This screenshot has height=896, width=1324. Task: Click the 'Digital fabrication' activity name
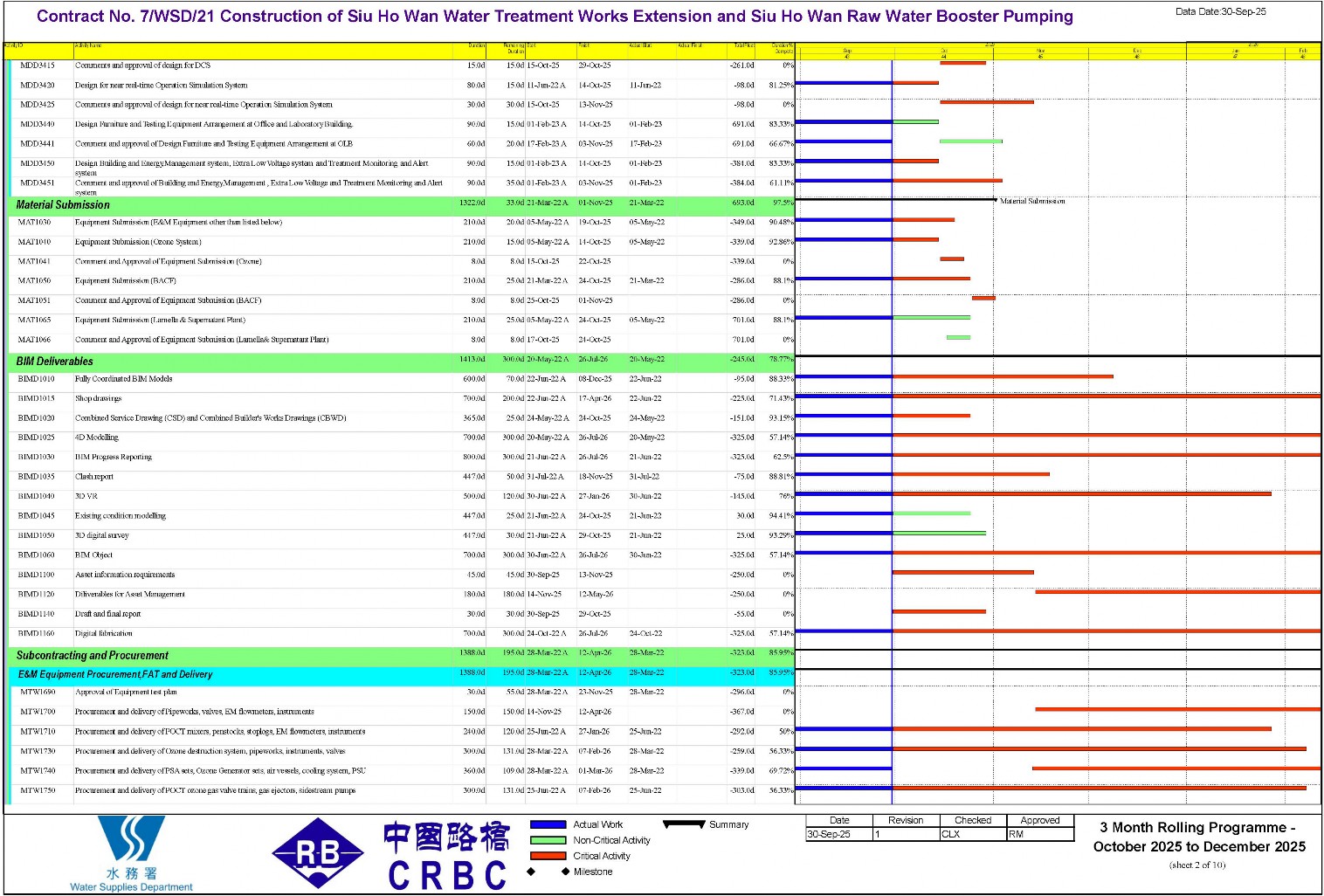[x=104, y=633]
